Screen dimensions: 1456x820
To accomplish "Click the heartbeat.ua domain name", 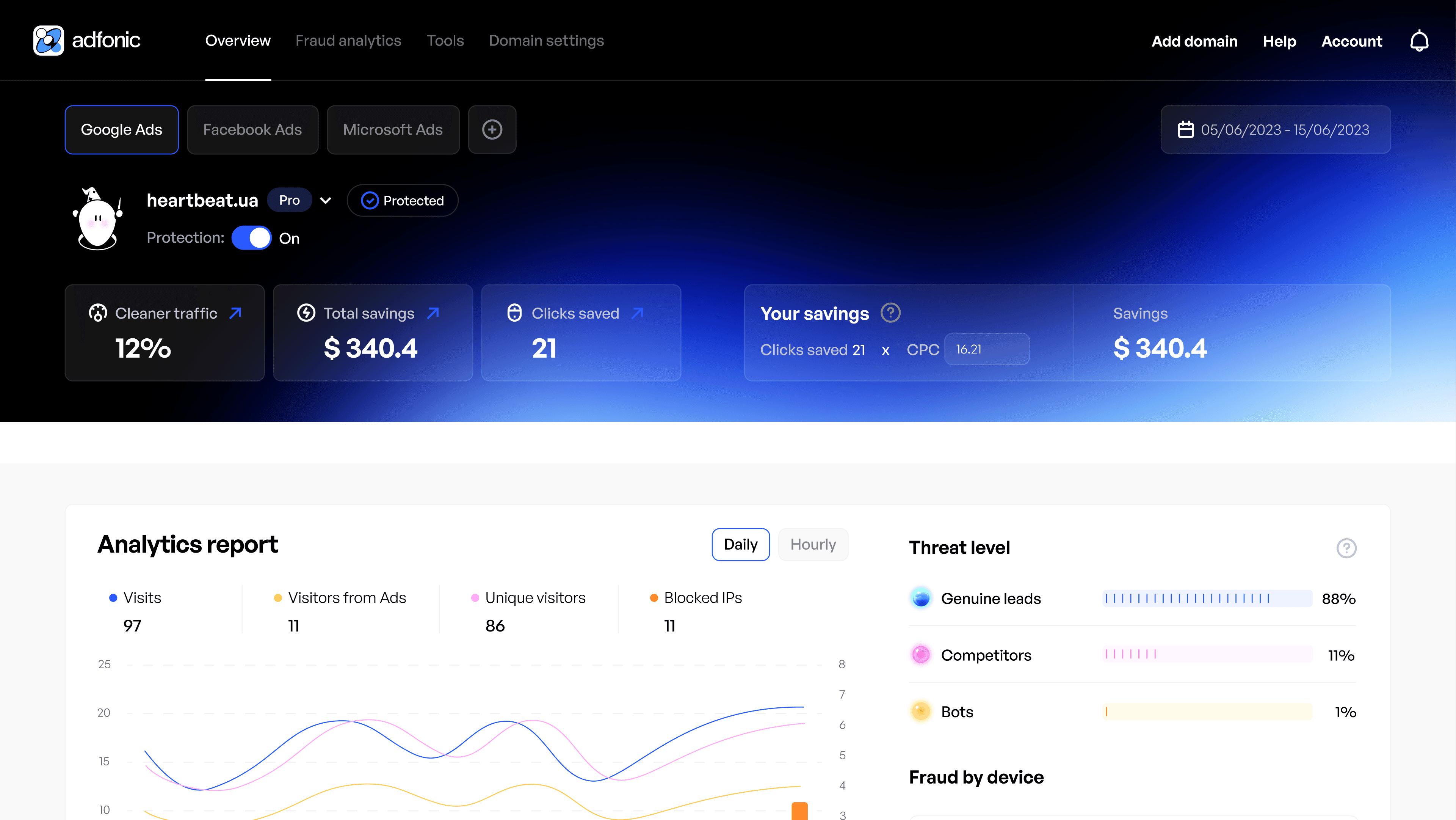I will (202, 200).
